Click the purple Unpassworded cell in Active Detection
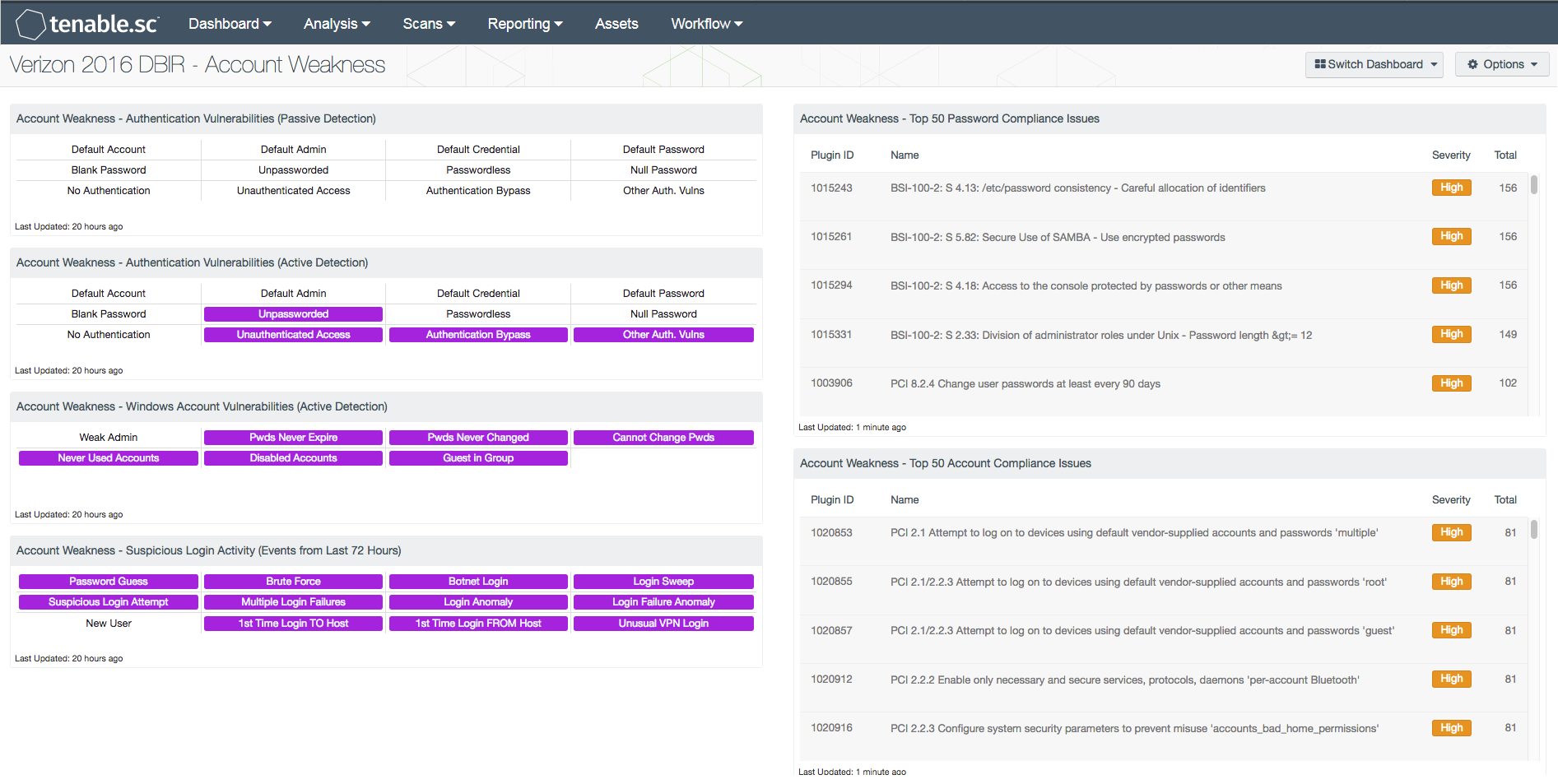The width and height of the screenshot is (1558, 784). [293, 314]
